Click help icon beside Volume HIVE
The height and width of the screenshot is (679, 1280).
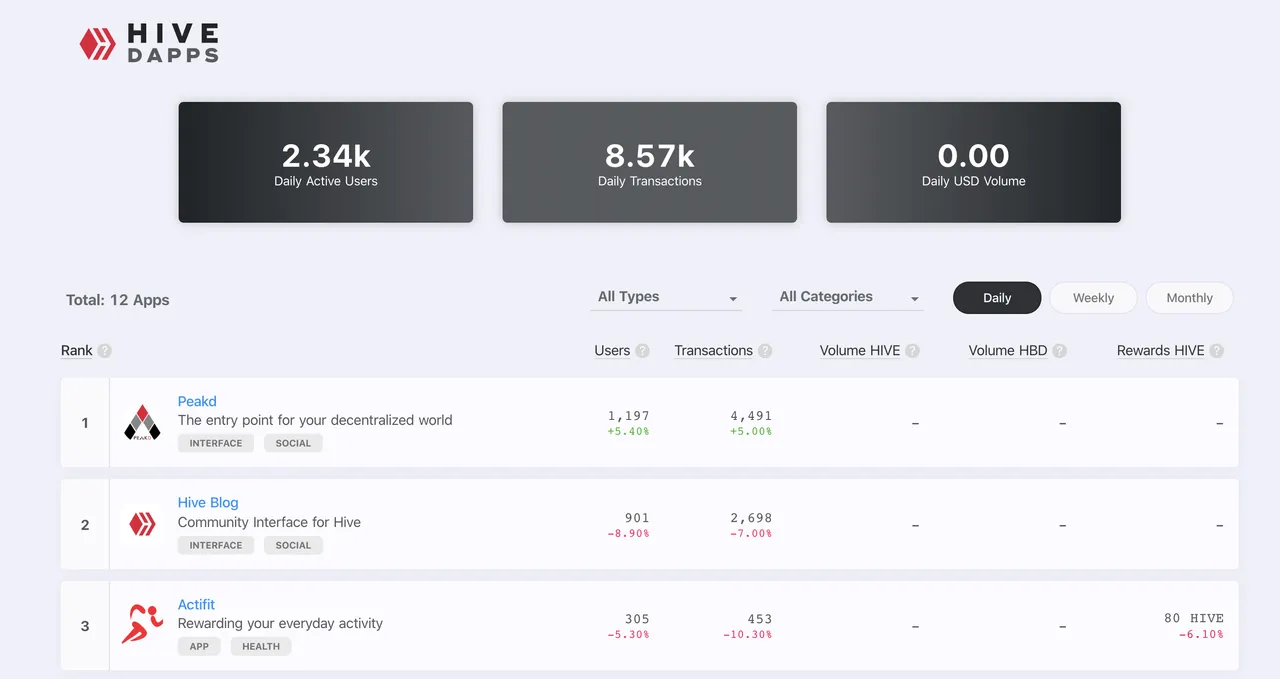click(912, 351)
